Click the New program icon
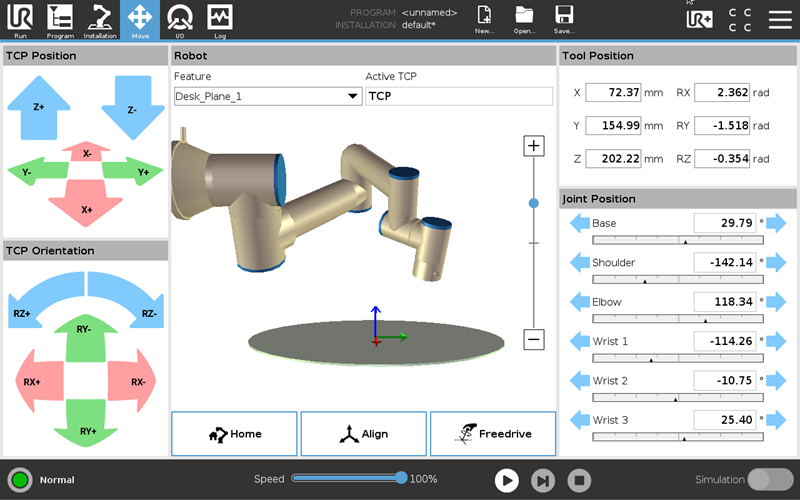This screenshot has width=800, height=500. (x=484, y=19)
